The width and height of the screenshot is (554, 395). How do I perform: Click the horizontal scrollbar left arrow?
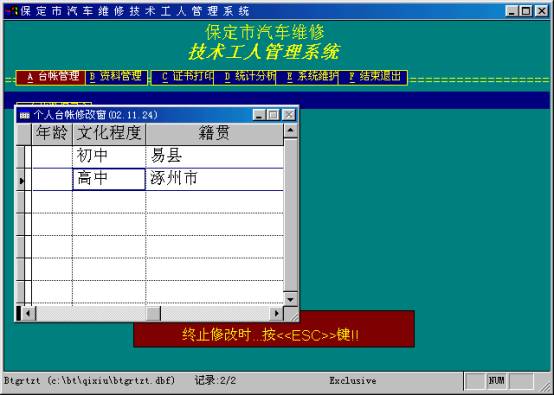(x=29, y=313)
